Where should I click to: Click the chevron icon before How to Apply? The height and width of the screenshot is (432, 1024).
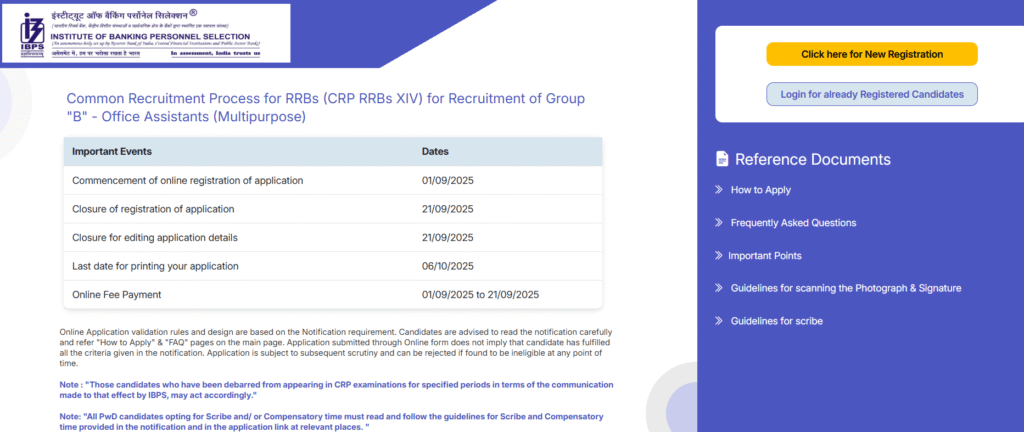tap(719, 190)
